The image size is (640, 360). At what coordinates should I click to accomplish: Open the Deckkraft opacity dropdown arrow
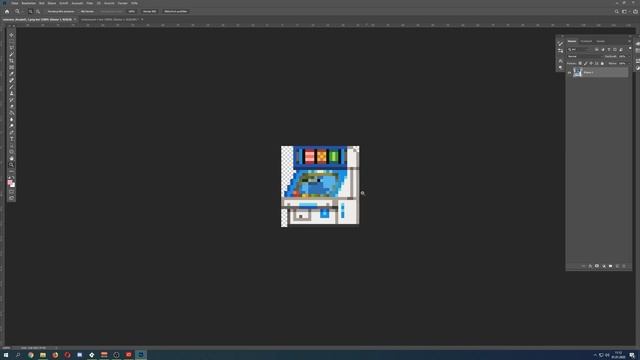pyautogui.click(x=629, y=56)
